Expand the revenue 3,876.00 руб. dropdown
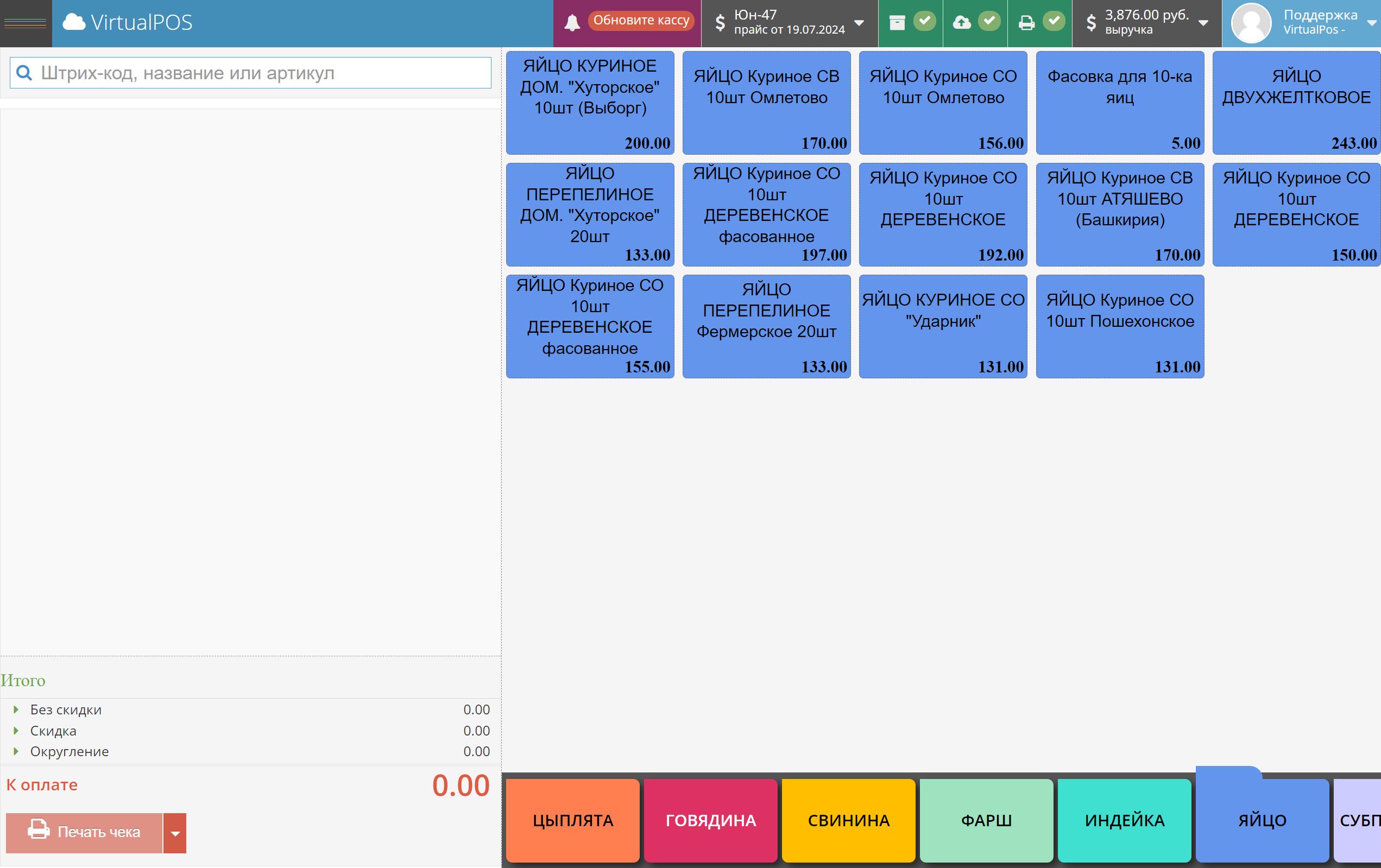The width and height of the screenshot is (1381, 868). [x=1203, y=24]
